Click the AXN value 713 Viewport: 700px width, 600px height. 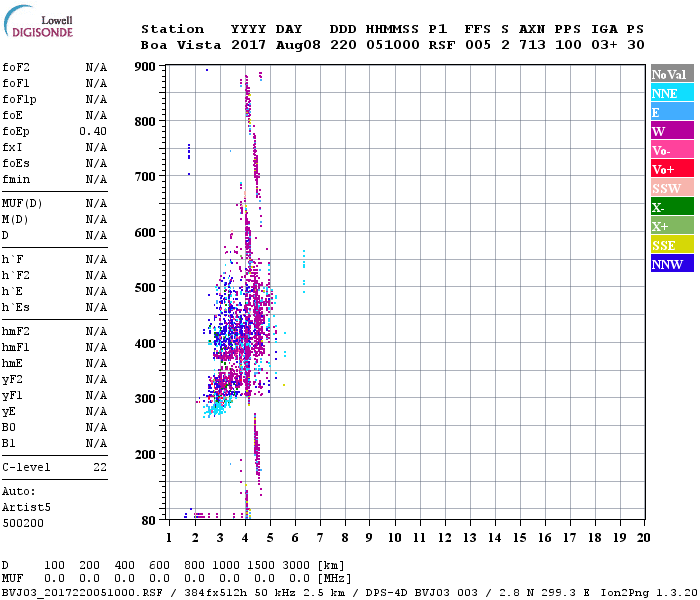pos(532,45)
